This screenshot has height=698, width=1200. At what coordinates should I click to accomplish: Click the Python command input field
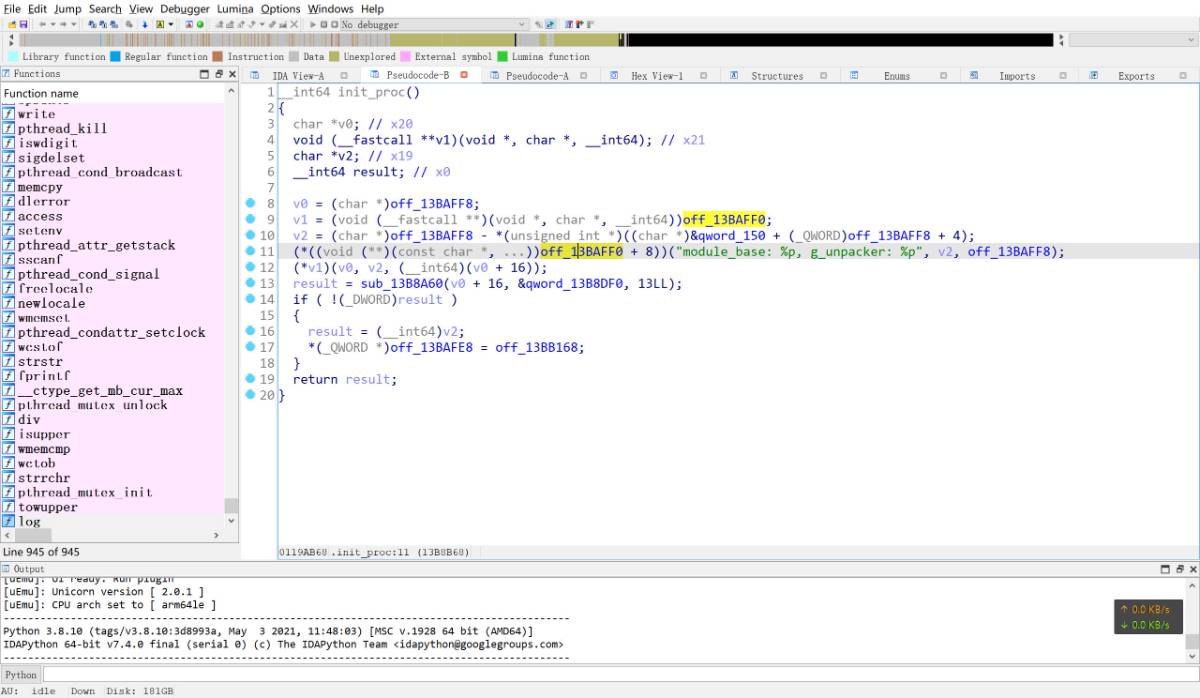click(620, 675)
